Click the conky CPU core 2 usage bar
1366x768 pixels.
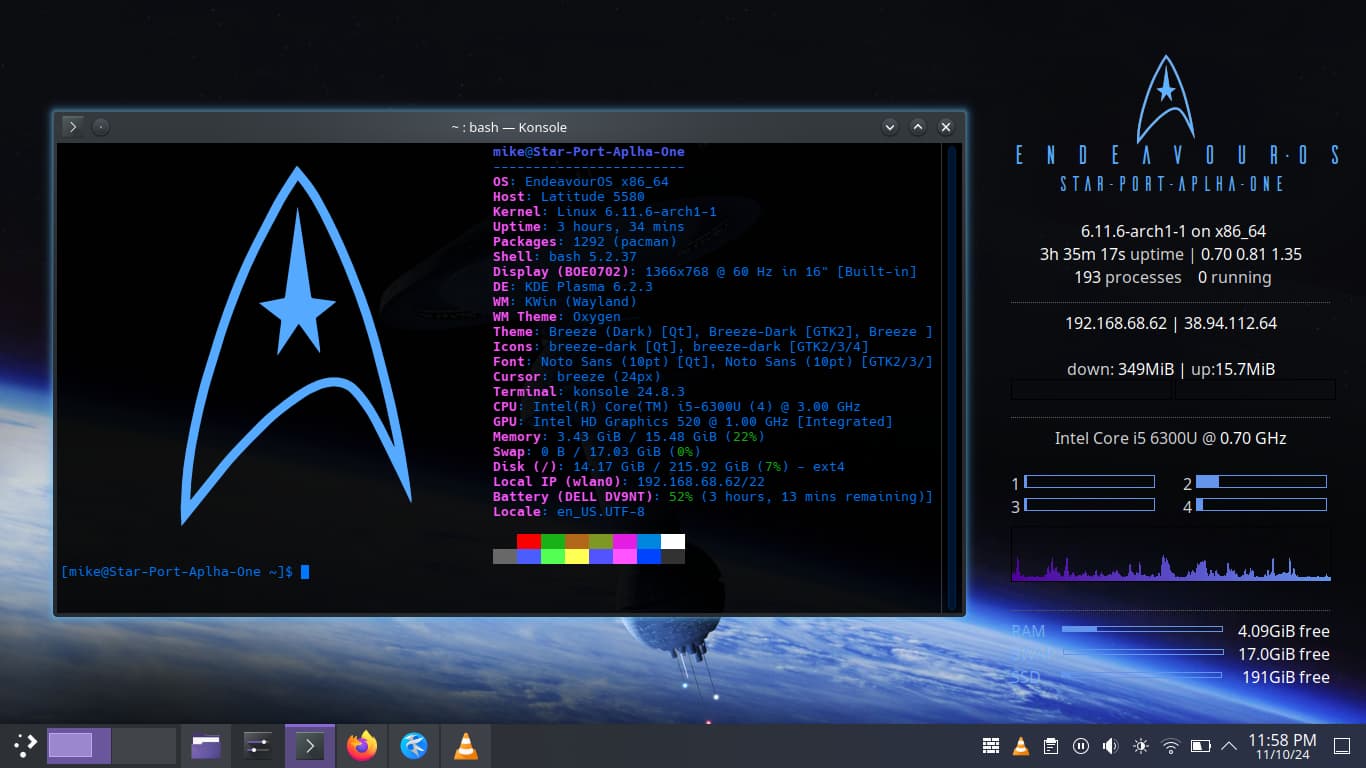(1261, 482)
